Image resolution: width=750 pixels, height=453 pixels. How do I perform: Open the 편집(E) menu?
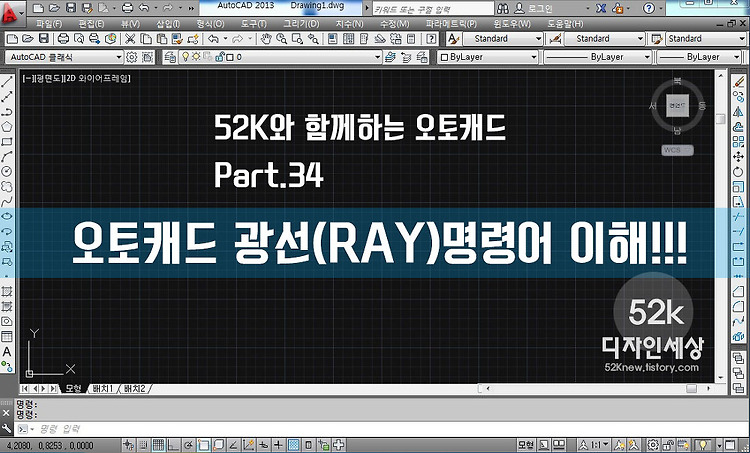click(91, 23)
